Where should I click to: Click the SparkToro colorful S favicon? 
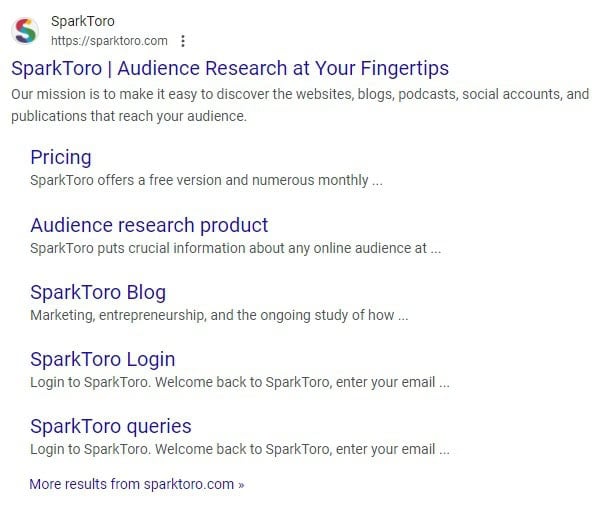tap(25, 31)
